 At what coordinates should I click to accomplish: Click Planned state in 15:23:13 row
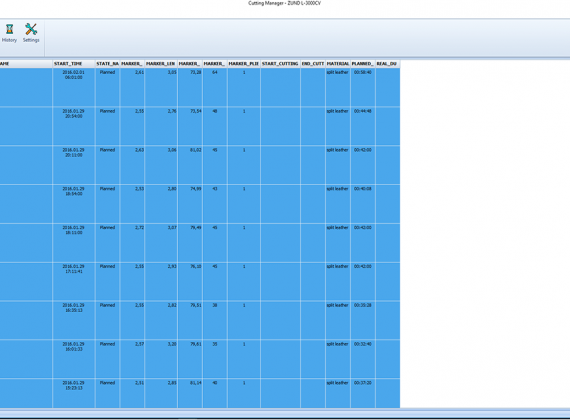pos(107,383)
